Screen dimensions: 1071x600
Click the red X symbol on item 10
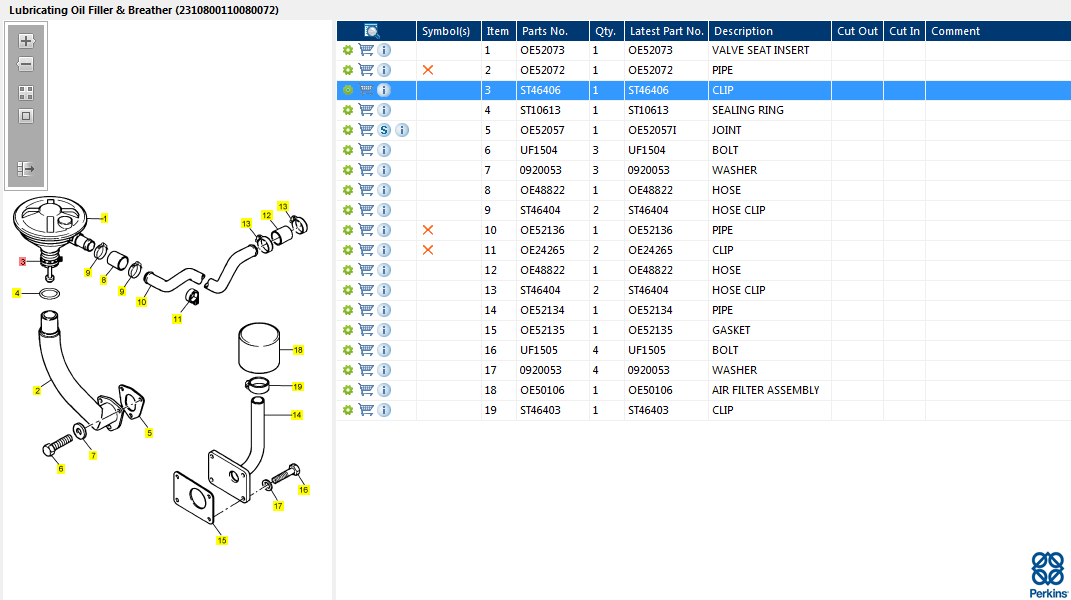[x=428, y=230]
